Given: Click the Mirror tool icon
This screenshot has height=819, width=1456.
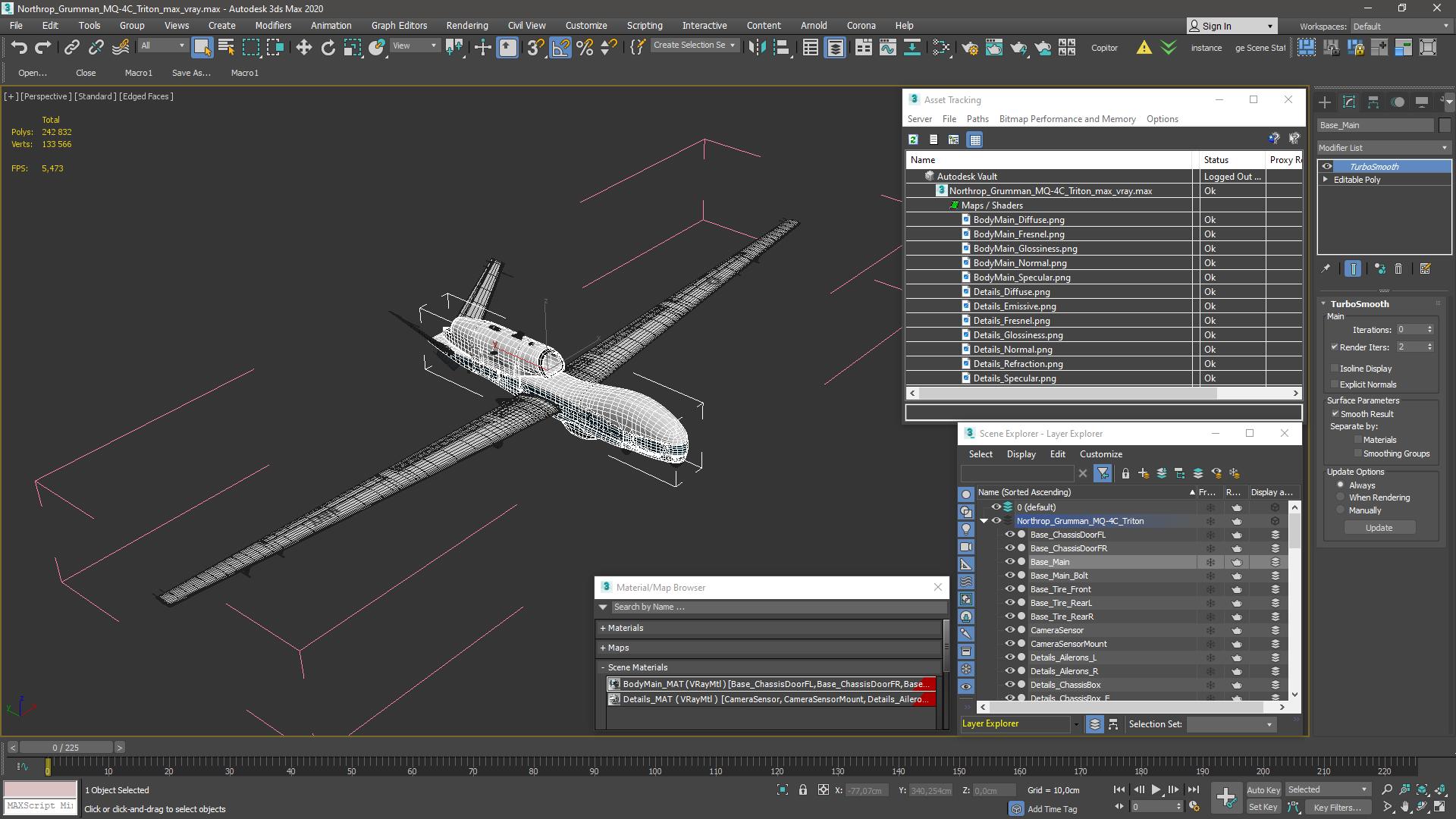Looking at the screenshot, I should coord(757,48).
